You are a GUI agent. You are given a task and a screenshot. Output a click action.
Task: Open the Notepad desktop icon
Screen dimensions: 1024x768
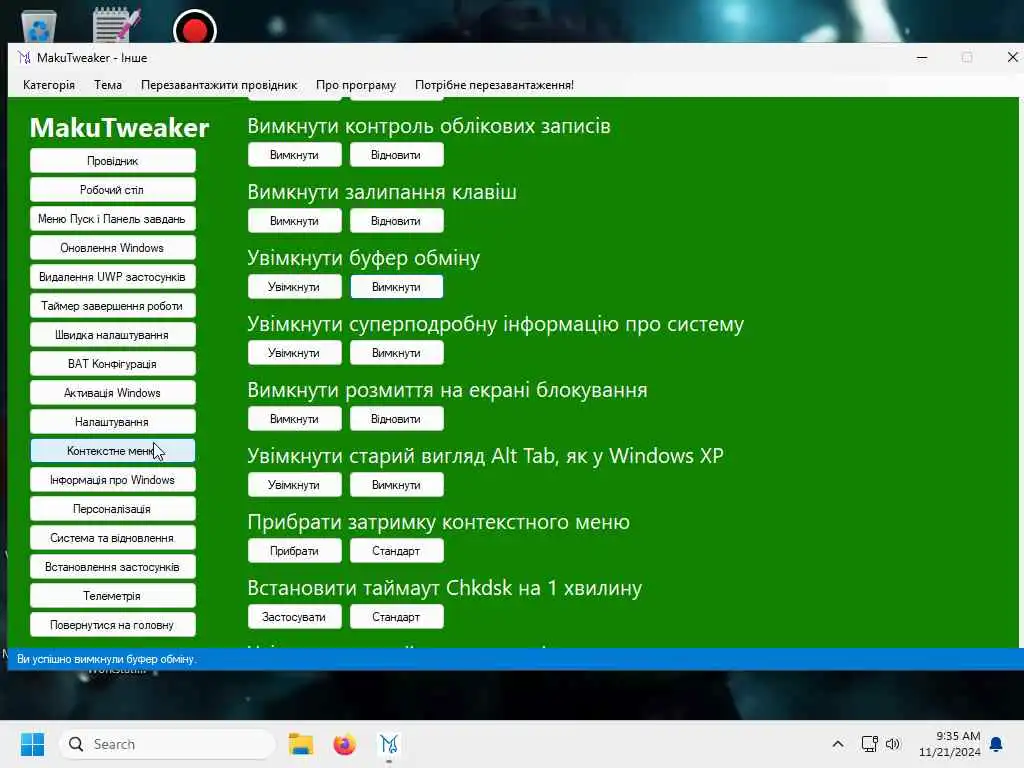pyautogui.click(x=116, y=25)
